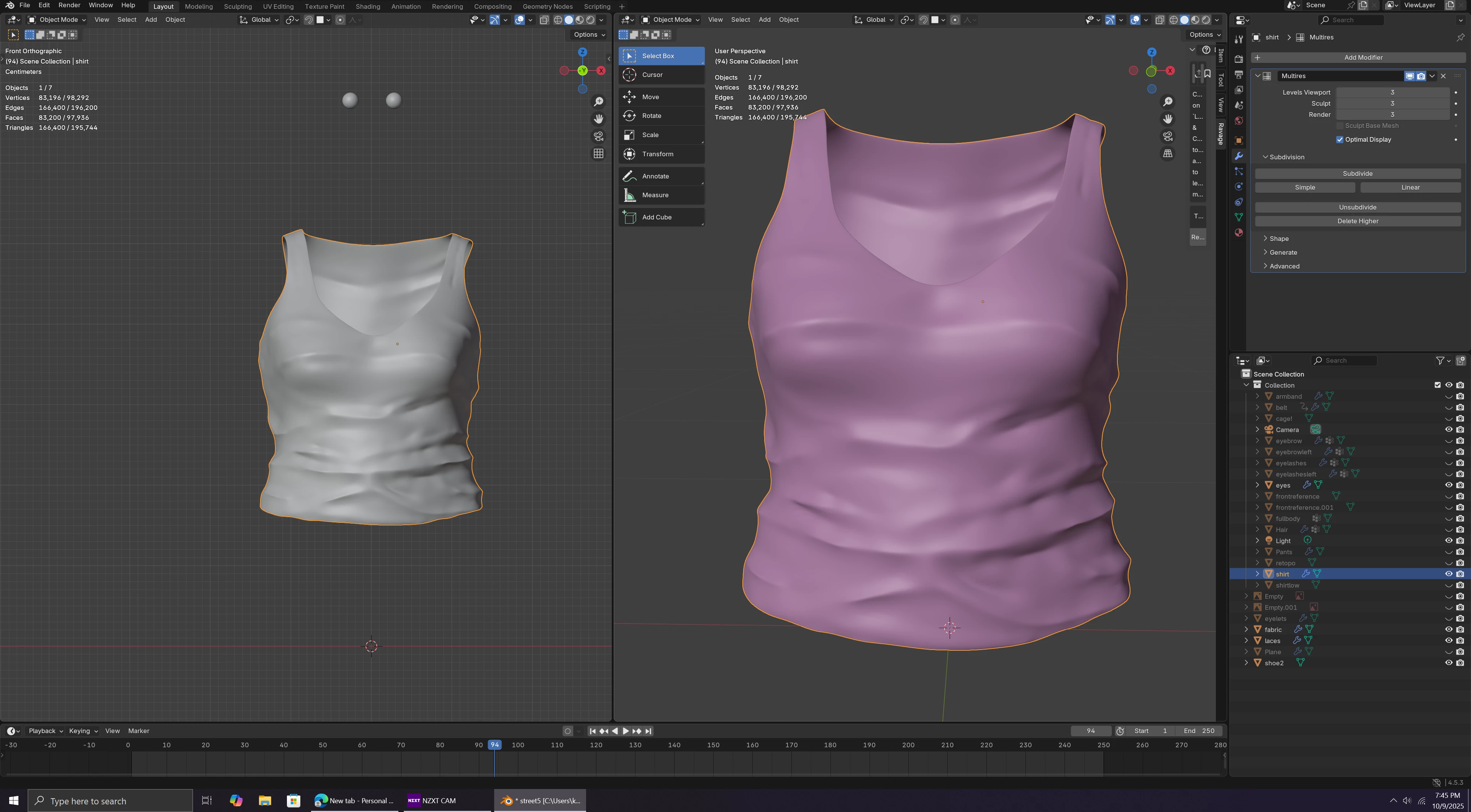
Task: Open Blender from the Windows taskbar
Action: [x=540, y=801]
